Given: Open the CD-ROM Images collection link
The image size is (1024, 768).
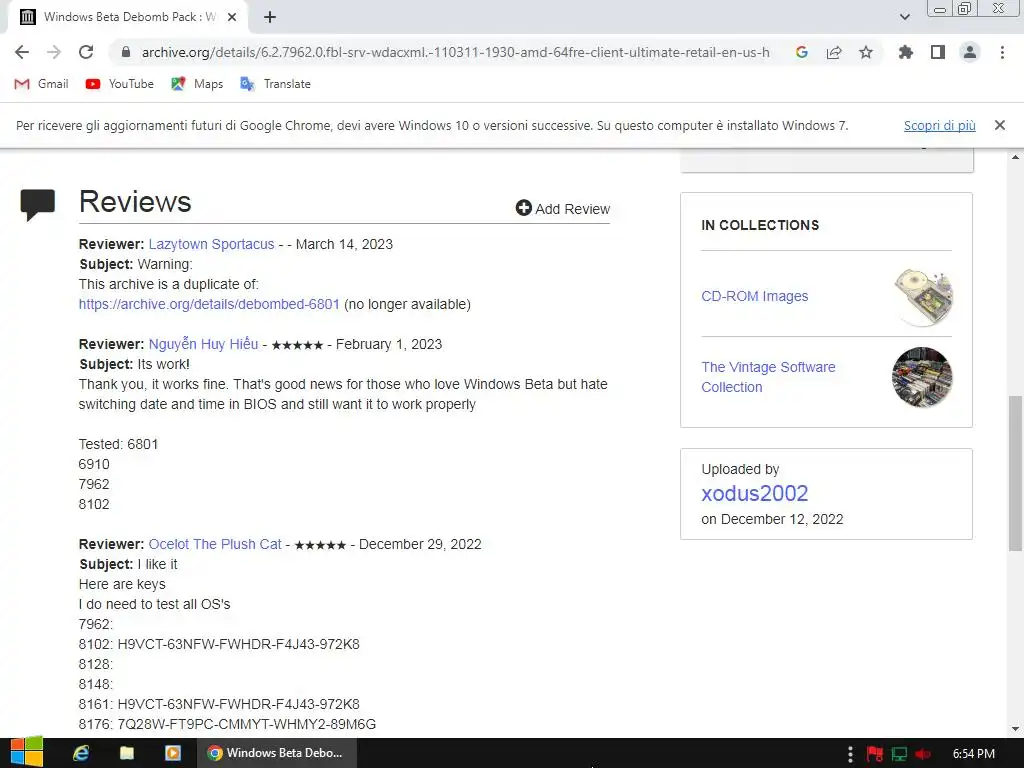Looking at the screenshot, I should pyautogui.click(x=754, y=296).
